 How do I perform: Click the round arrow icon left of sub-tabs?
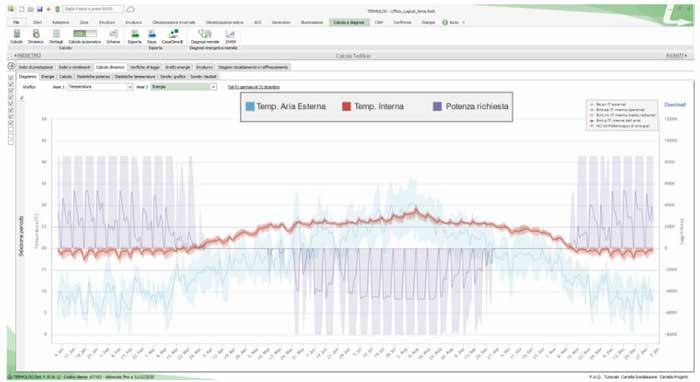tap(12, 67)
